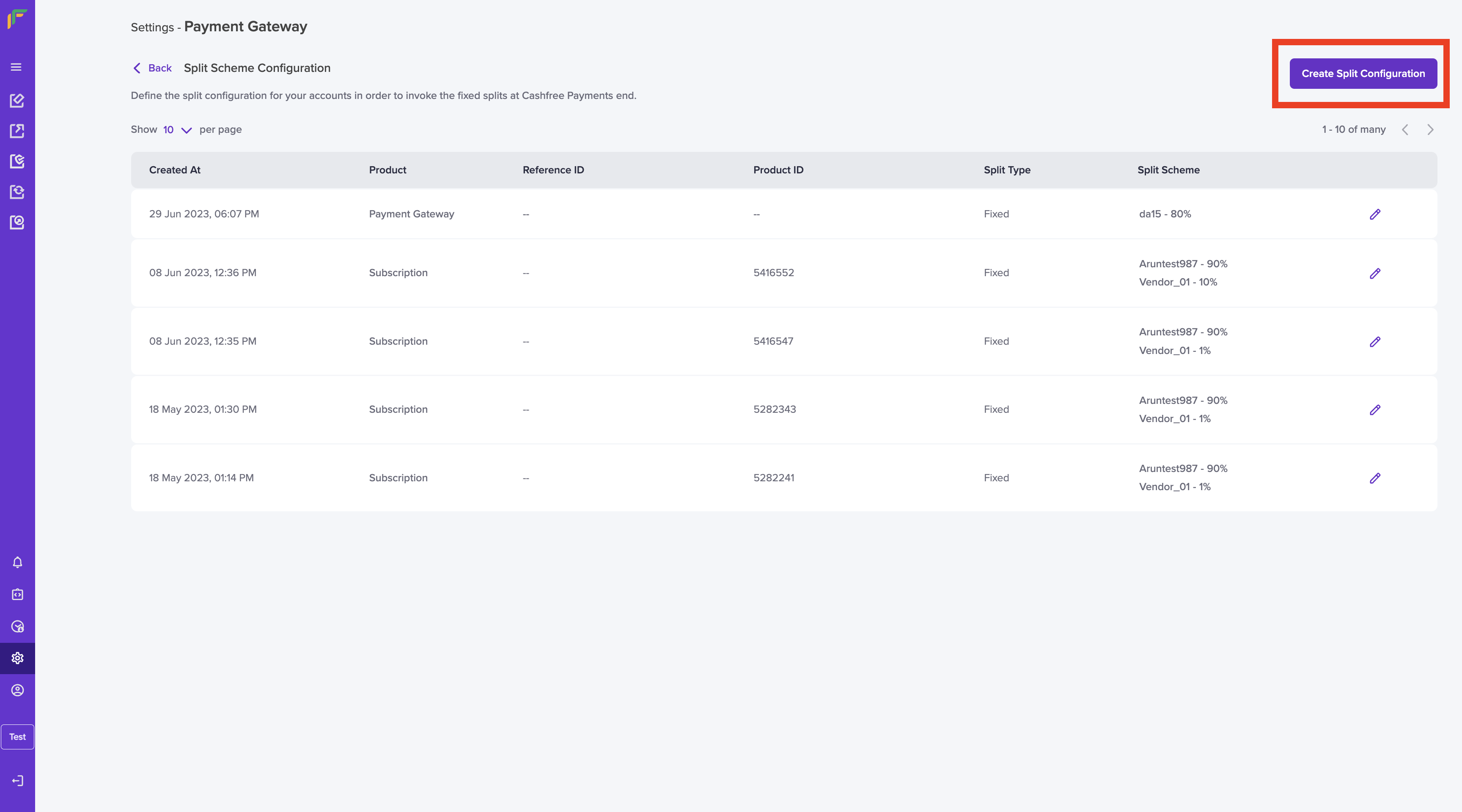Open the developers code icon in sidebar

[x=18, y=594]
